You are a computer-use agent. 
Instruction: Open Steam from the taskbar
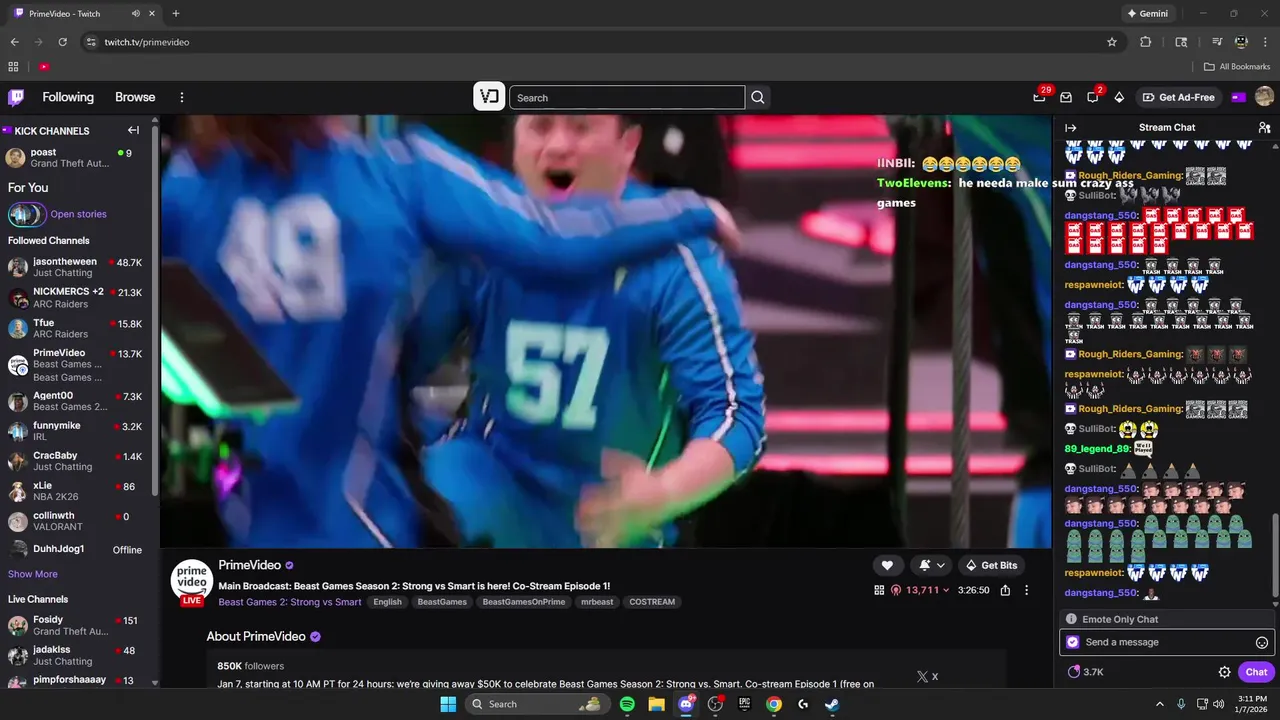pyautogui.click(x=832, y=704)
